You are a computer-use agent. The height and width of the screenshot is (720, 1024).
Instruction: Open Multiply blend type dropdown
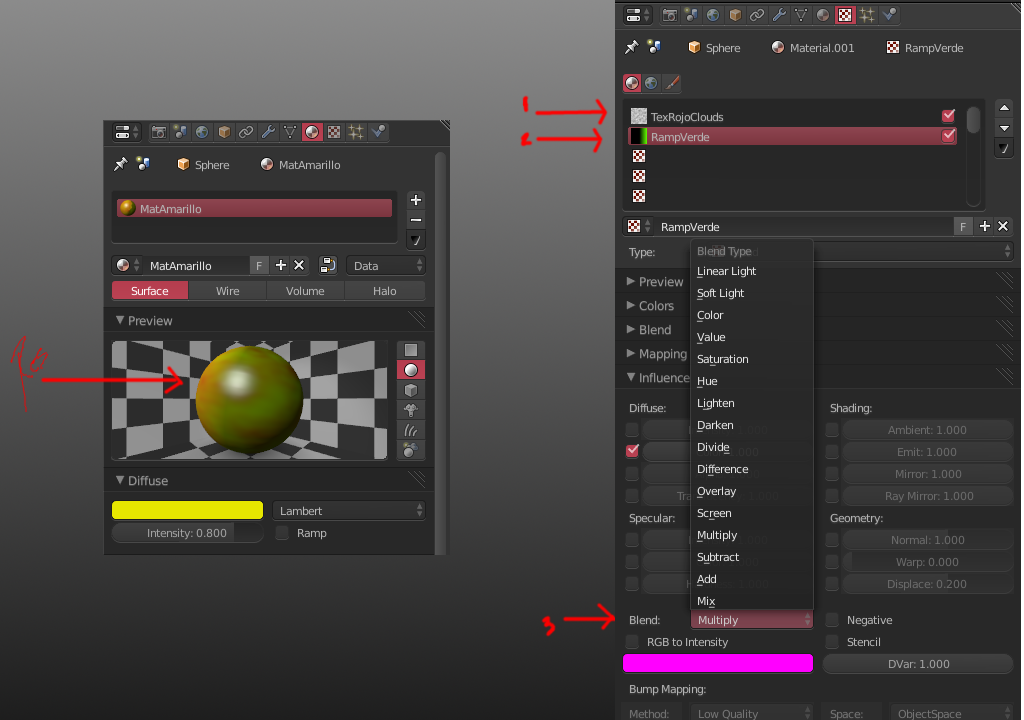752,619
